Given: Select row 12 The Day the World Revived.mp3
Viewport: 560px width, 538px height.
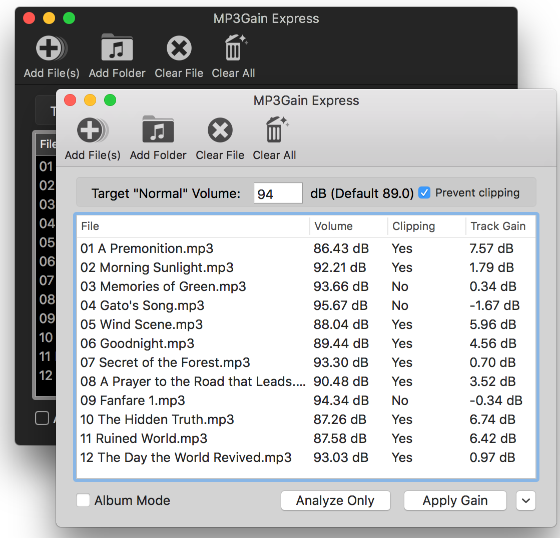Looking at the screenshot, I should pyautogui.click(x=306, y=457).
